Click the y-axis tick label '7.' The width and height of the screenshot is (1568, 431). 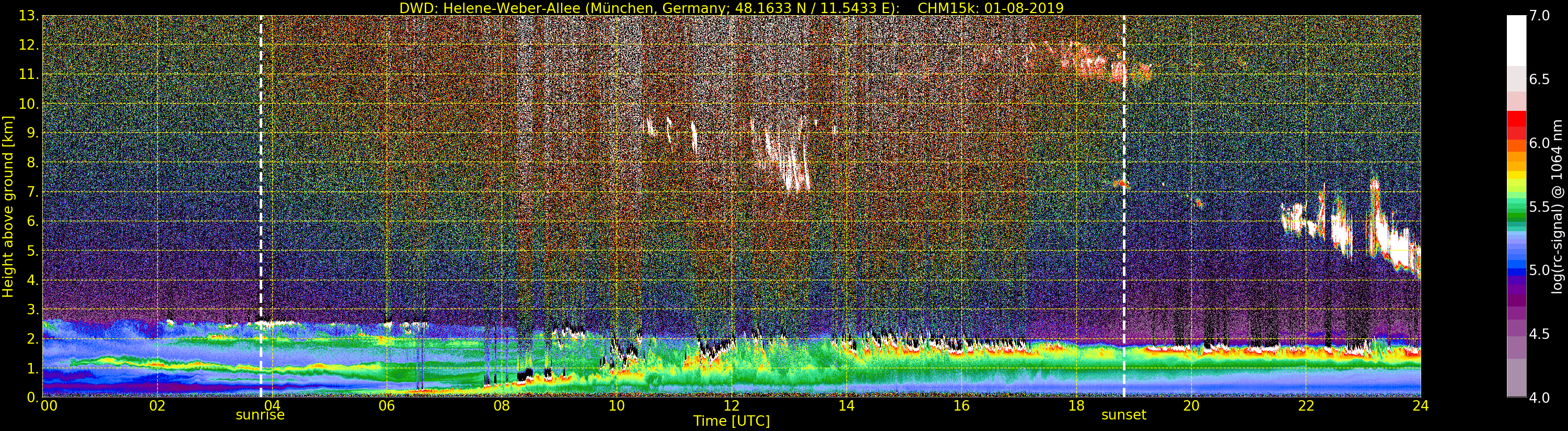point(32,192)
